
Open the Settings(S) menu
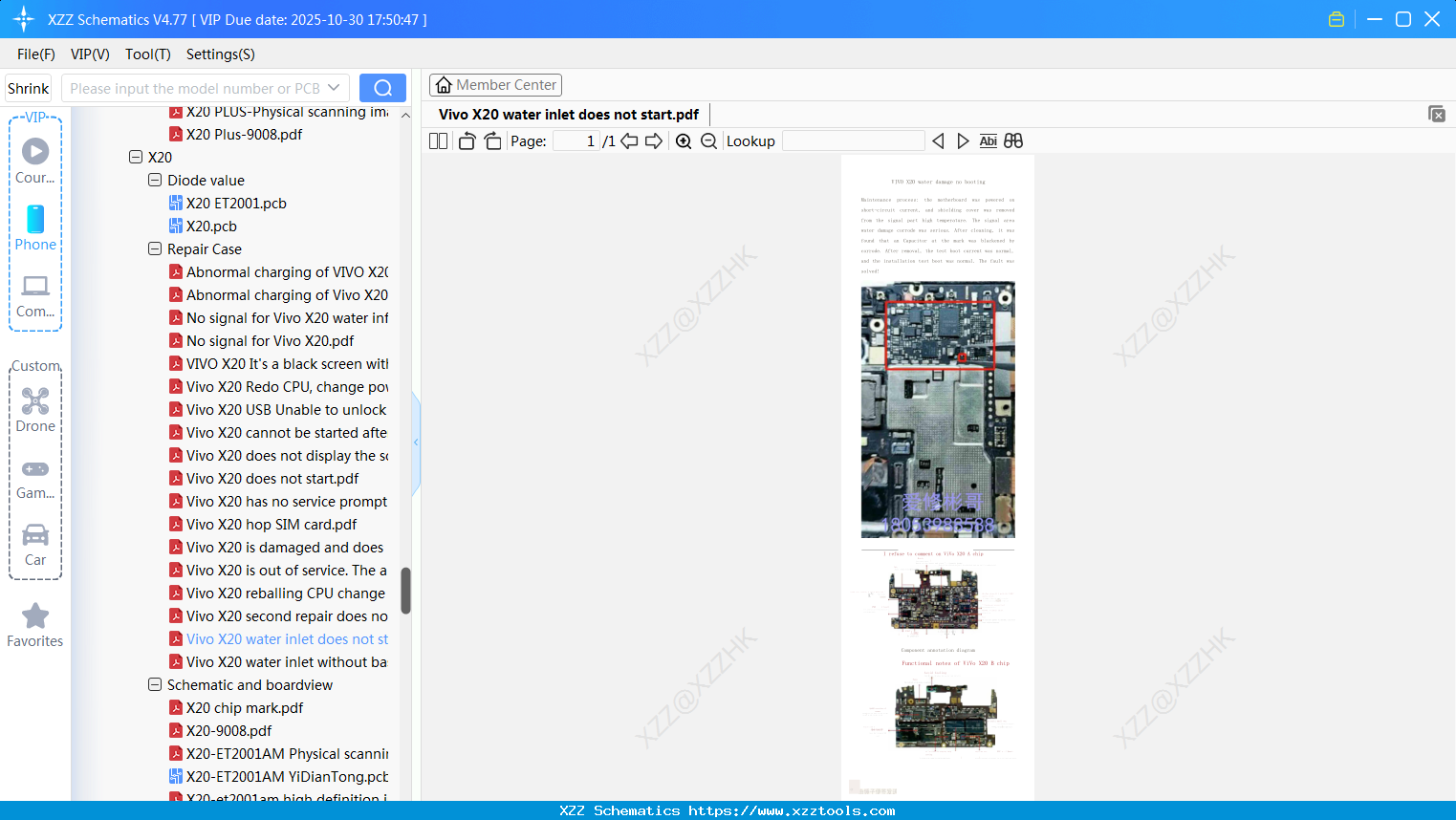click(221, 54)
